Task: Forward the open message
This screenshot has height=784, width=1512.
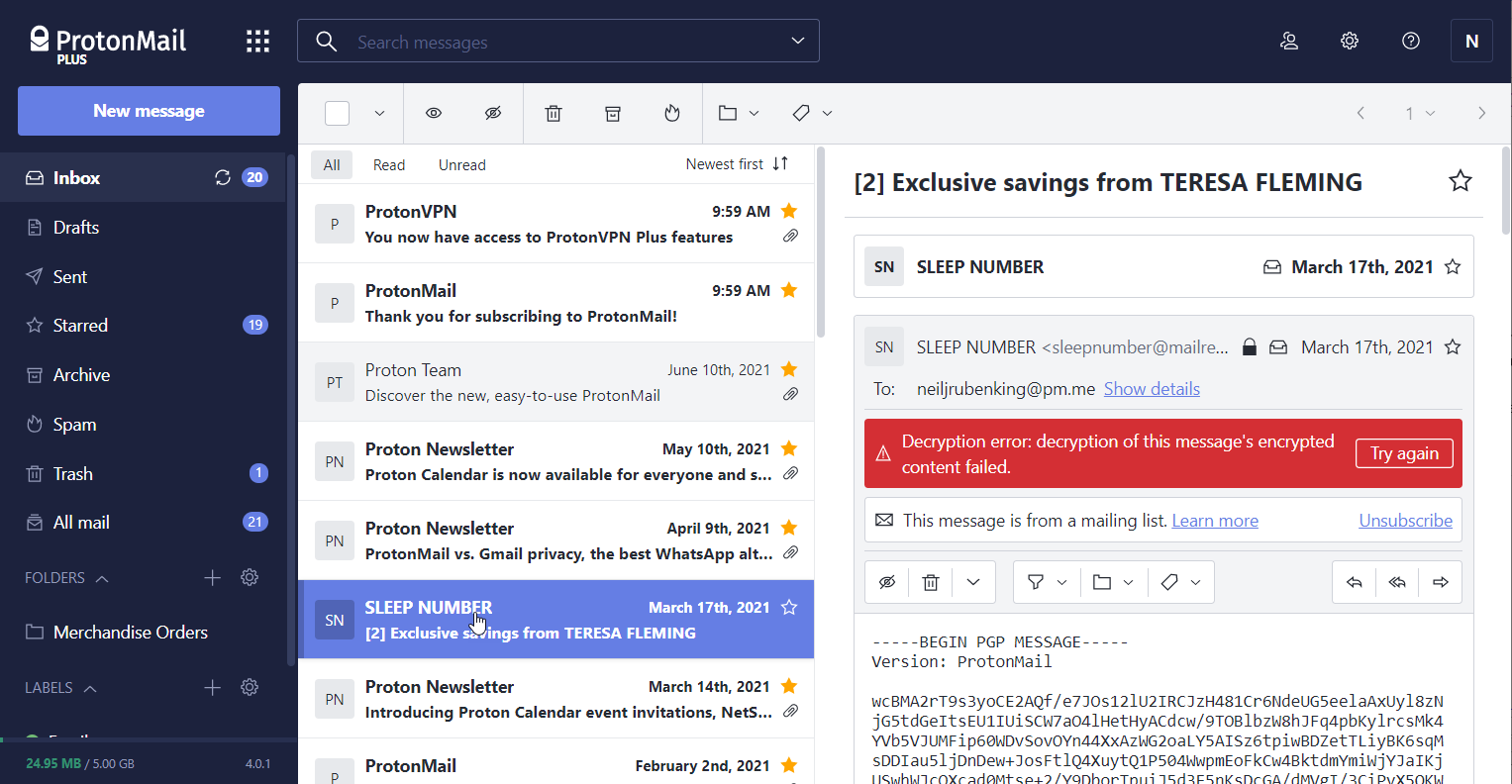Action: point(1441,582)
